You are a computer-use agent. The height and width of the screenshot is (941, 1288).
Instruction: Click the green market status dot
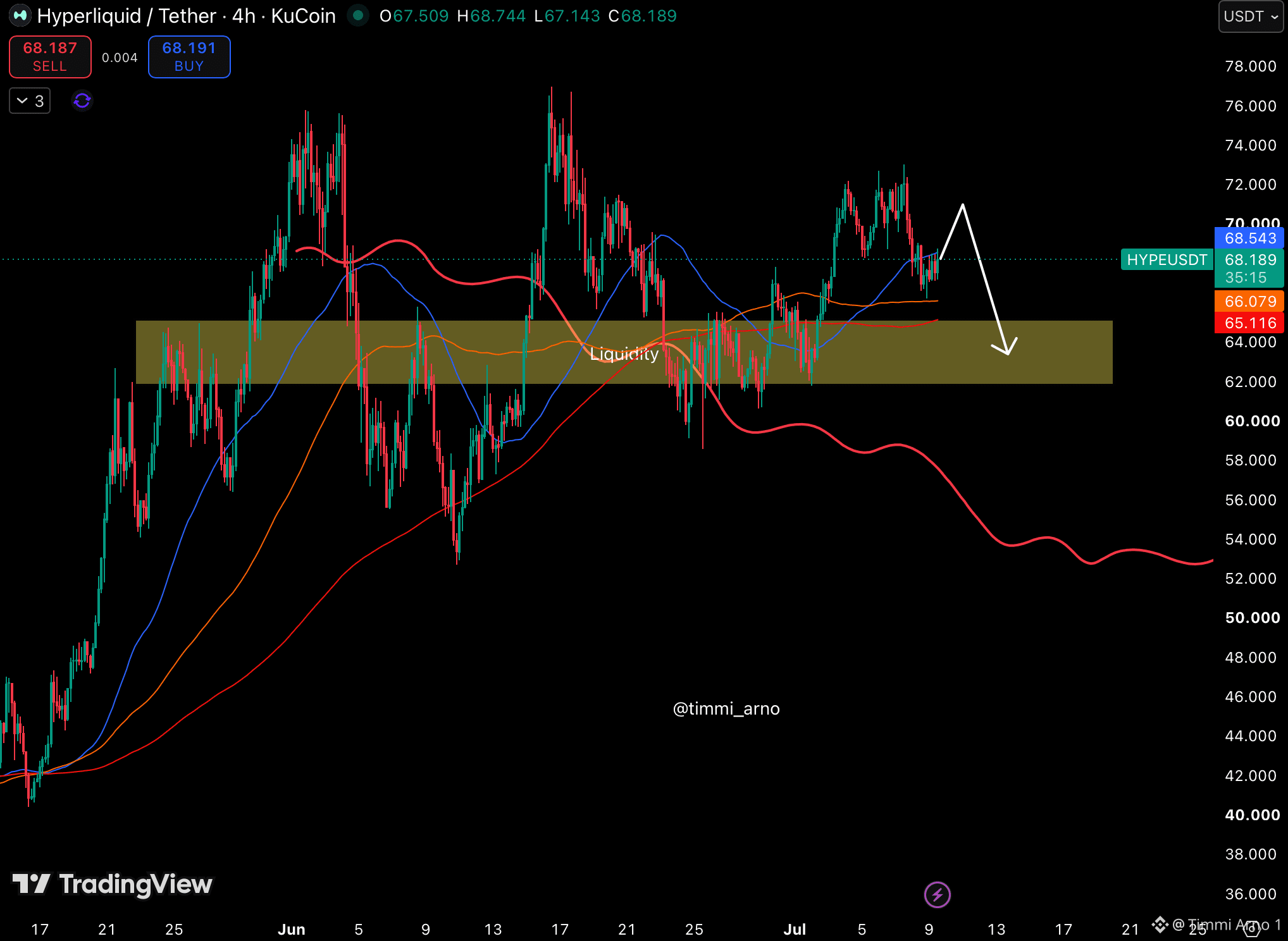tap(358, 15)
